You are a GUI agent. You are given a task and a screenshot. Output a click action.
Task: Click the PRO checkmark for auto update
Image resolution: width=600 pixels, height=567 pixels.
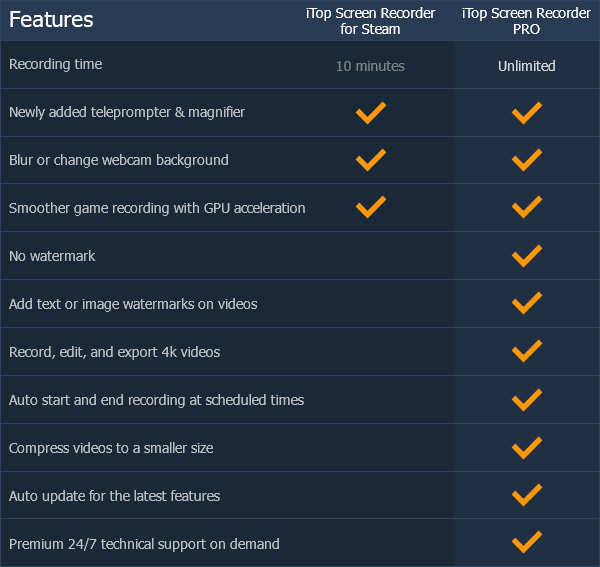pos(527,495)
